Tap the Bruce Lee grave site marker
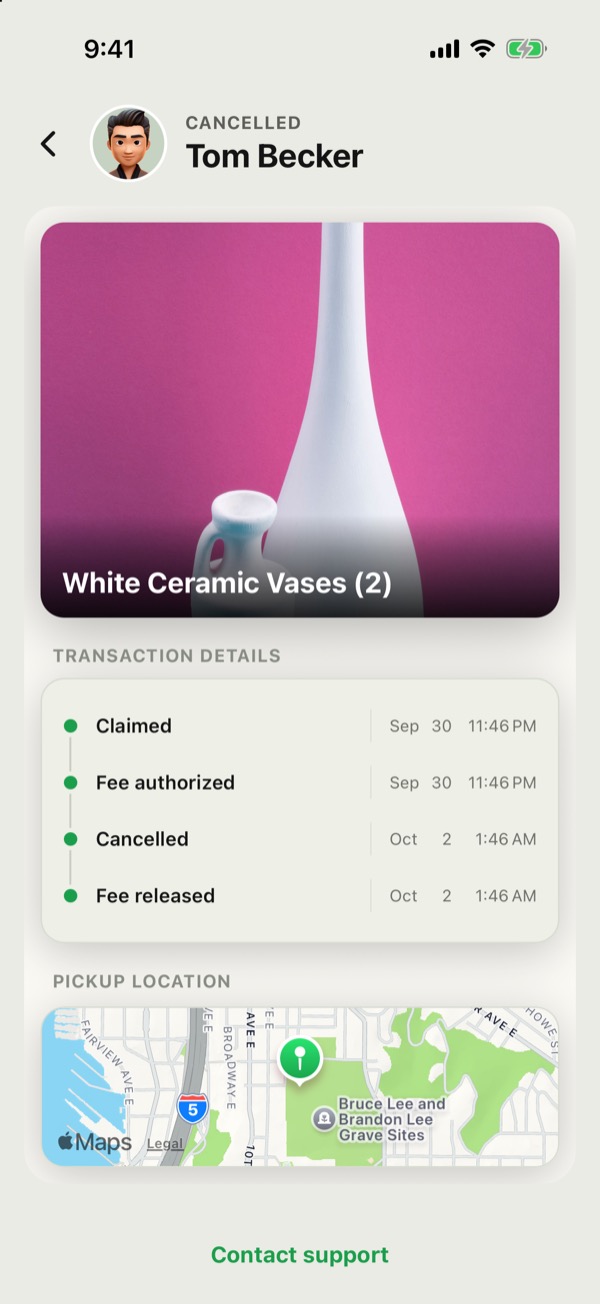Image resolution: width=600 pixels, height=1304 pixels. [x=323, y=1119]
